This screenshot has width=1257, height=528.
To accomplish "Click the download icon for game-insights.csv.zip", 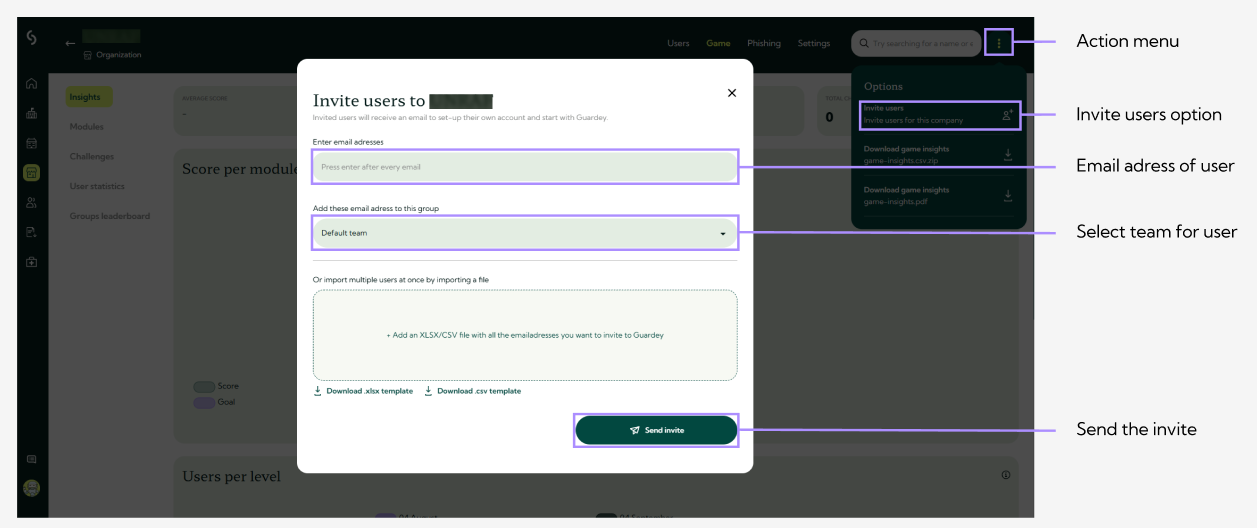I will (1007, 155).
